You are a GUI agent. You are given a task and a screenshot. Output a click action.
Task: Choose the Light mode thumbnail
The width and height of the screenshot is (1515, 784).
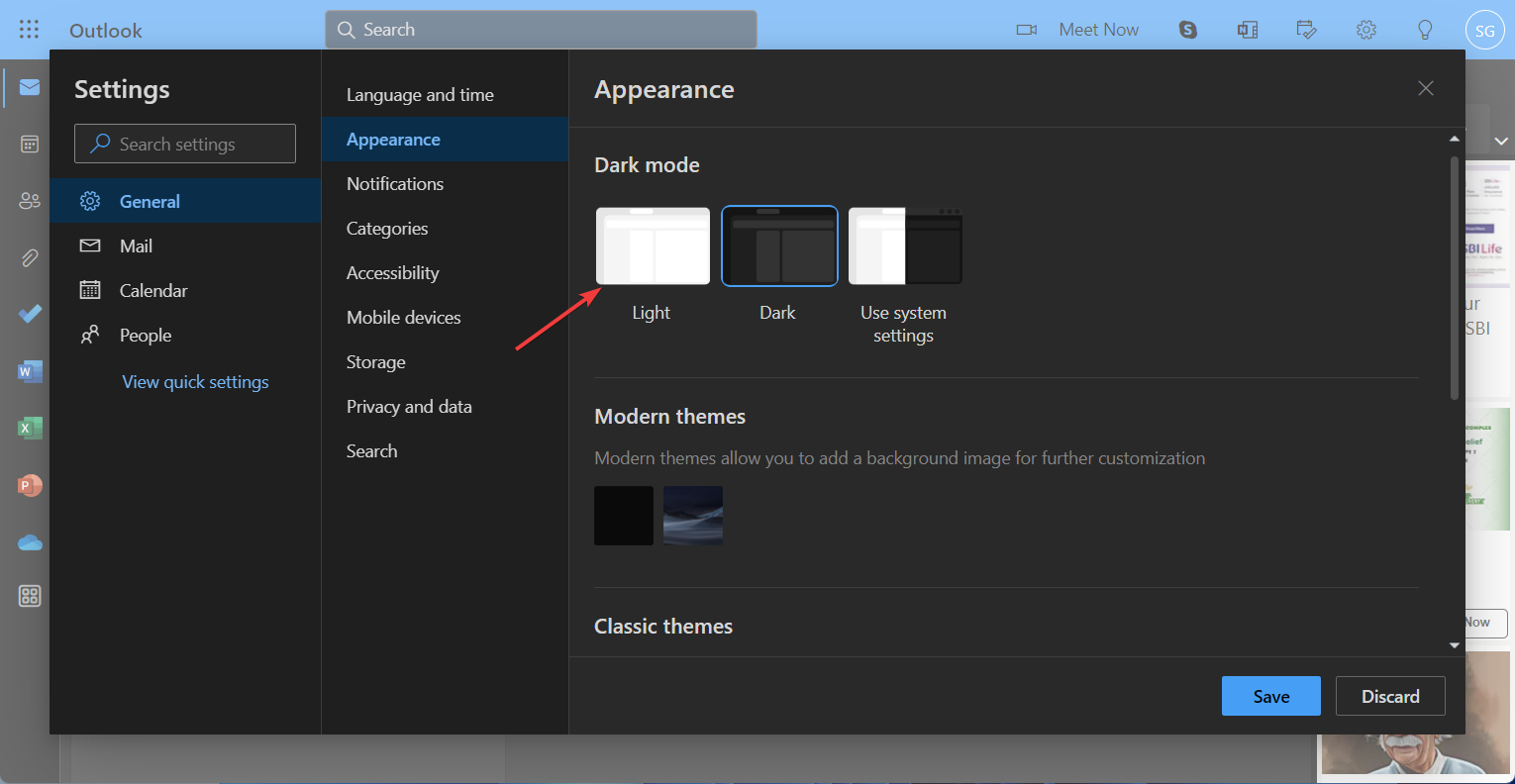click(653, 245)
